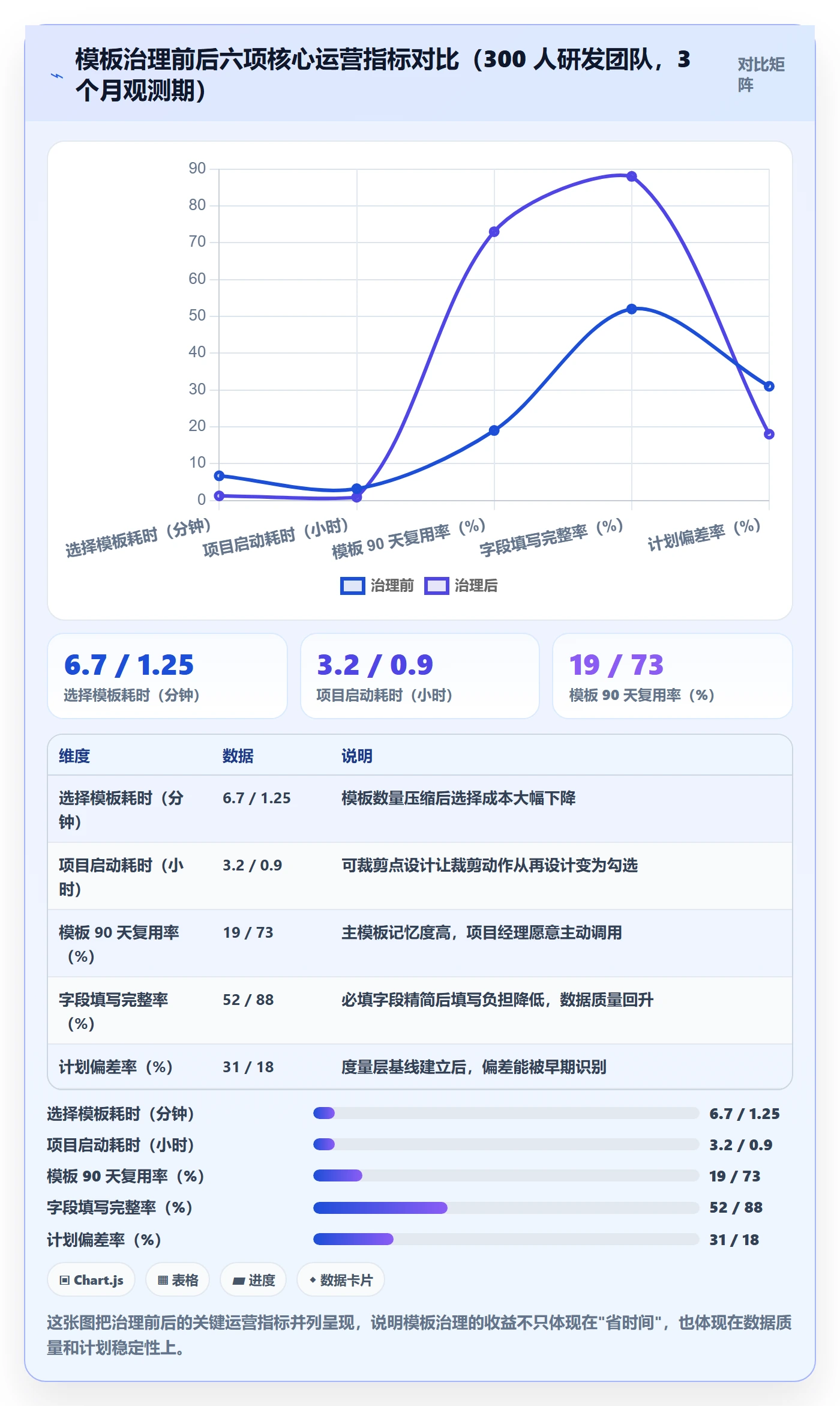Click the summary paragraph at the bottom
The height and width of the screenshot is (1406, 840).
coord(419,1335)
